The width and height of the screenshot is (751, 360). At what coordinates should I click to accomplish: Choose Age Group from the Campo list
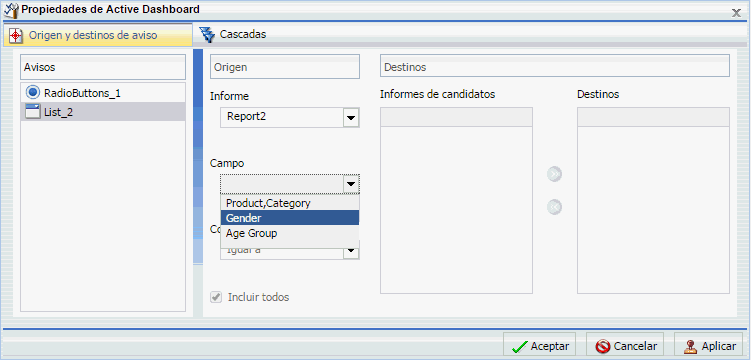(x=290, y=234)
